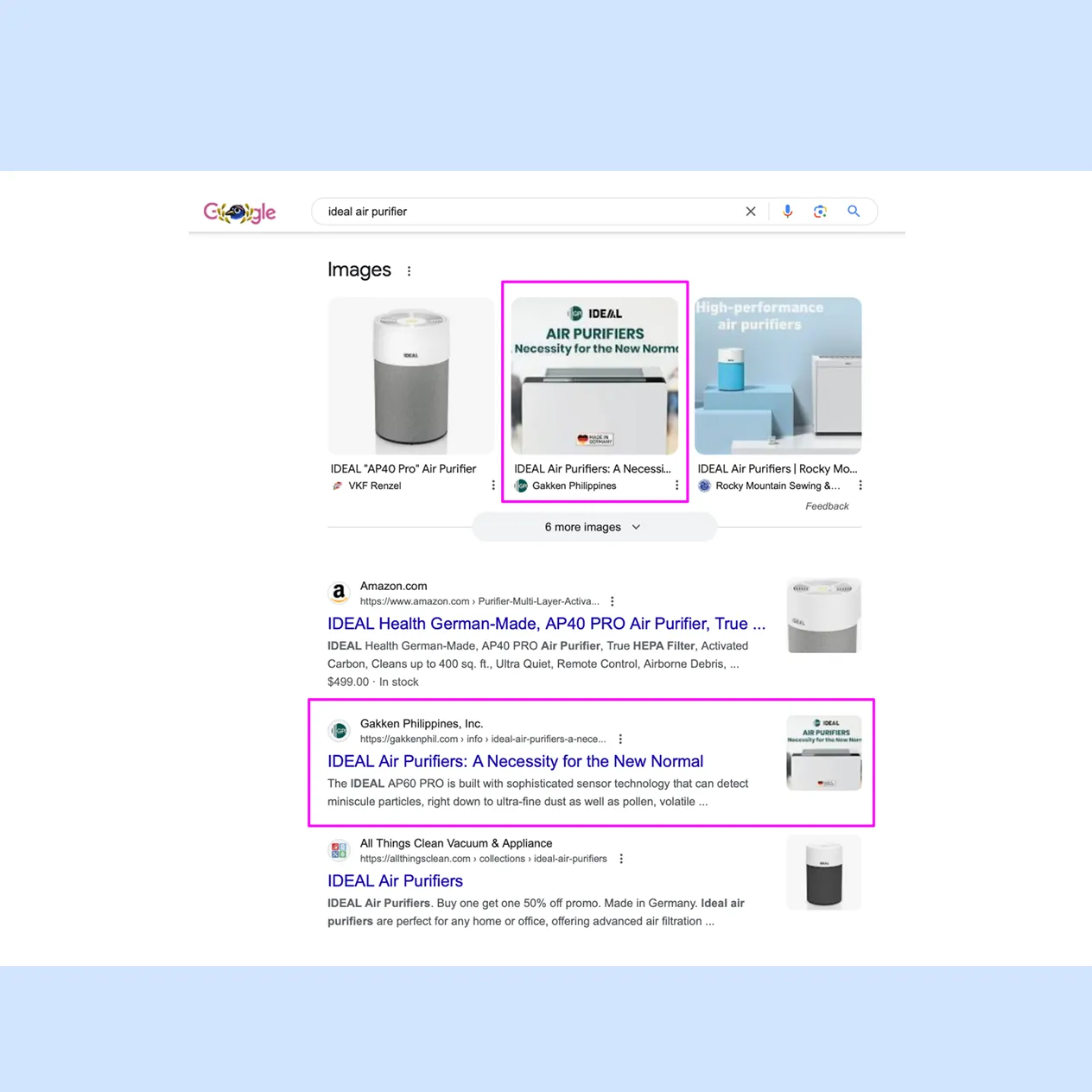The height and width of the screenshot is (1092, 1092).
Task: Click the Amazon.com site name
Action: click(393, 586)
